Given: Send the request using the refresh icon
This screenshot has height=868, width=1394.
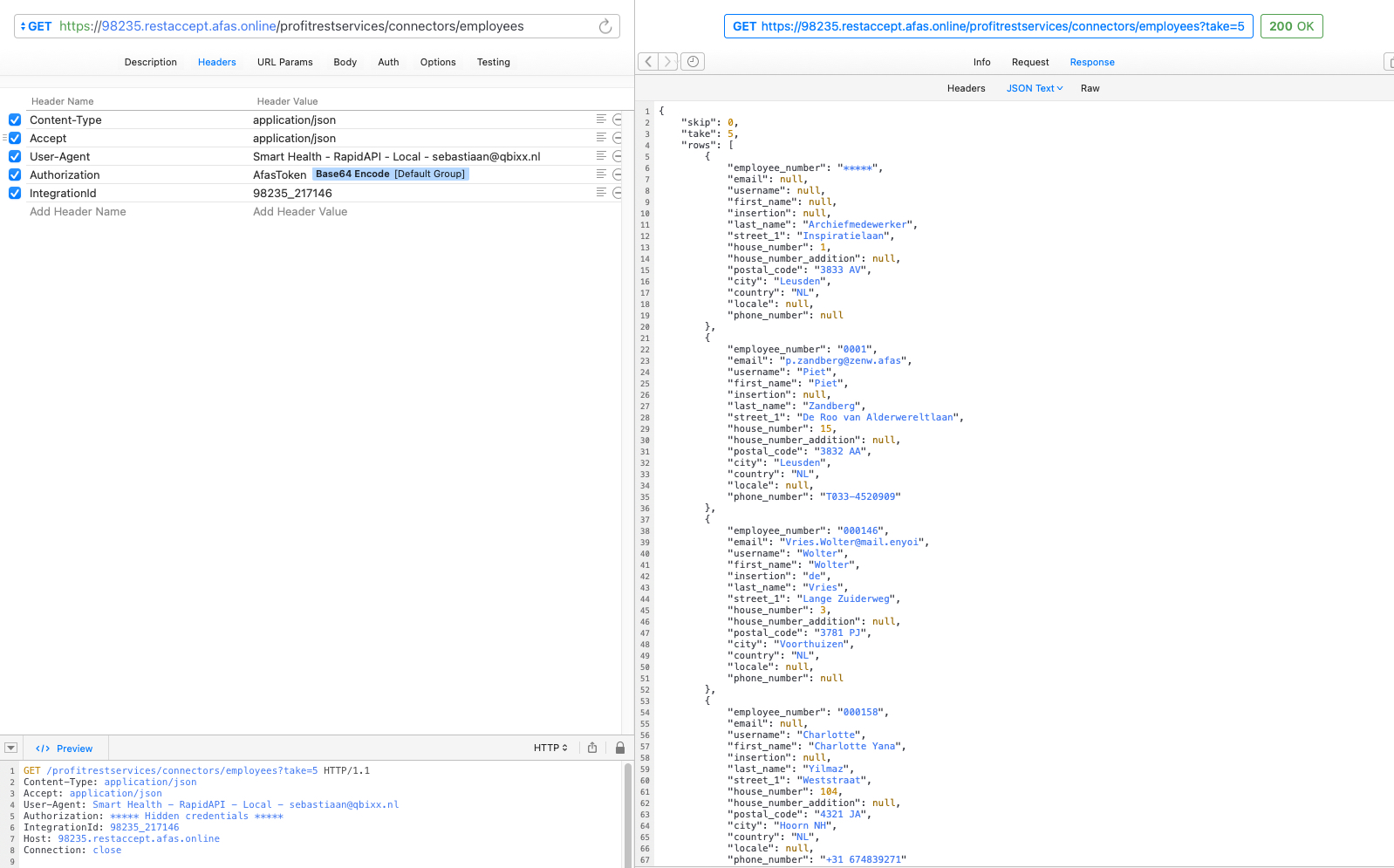Looking at the screenshot, I should pyautogui.click(x=605, y=26).
